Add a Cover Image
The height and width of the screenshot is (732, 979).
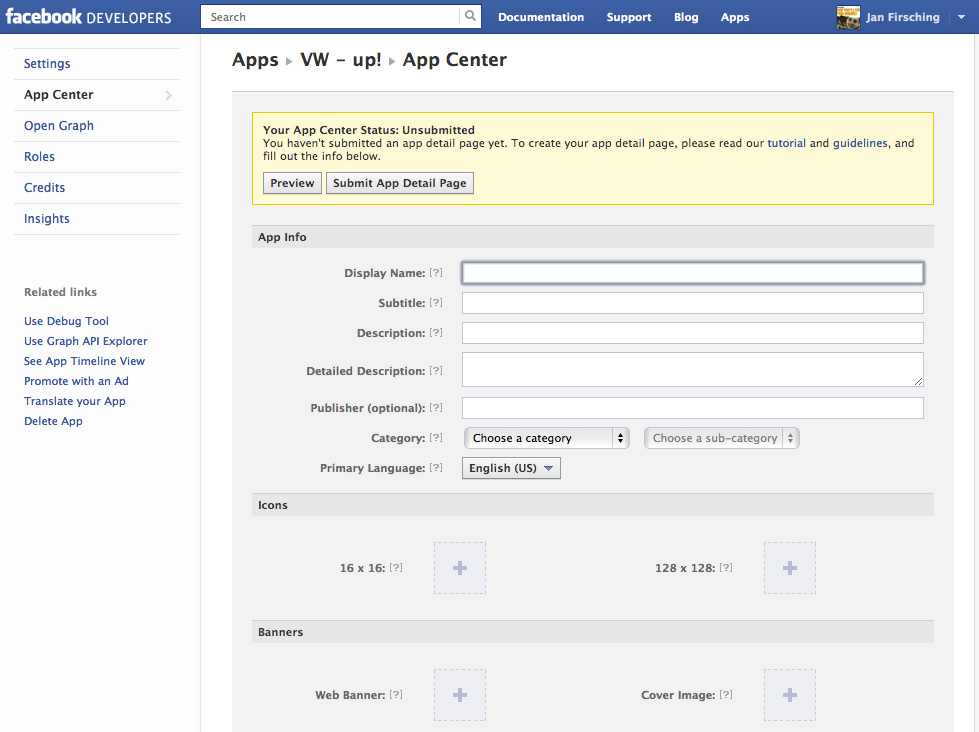click(790, 695)
